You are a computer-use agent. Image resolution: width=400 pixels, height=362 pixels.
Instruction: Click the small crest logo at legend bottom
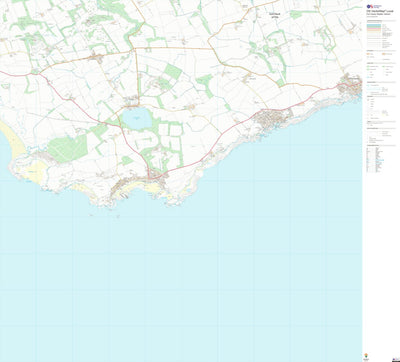tap(366, 355)
